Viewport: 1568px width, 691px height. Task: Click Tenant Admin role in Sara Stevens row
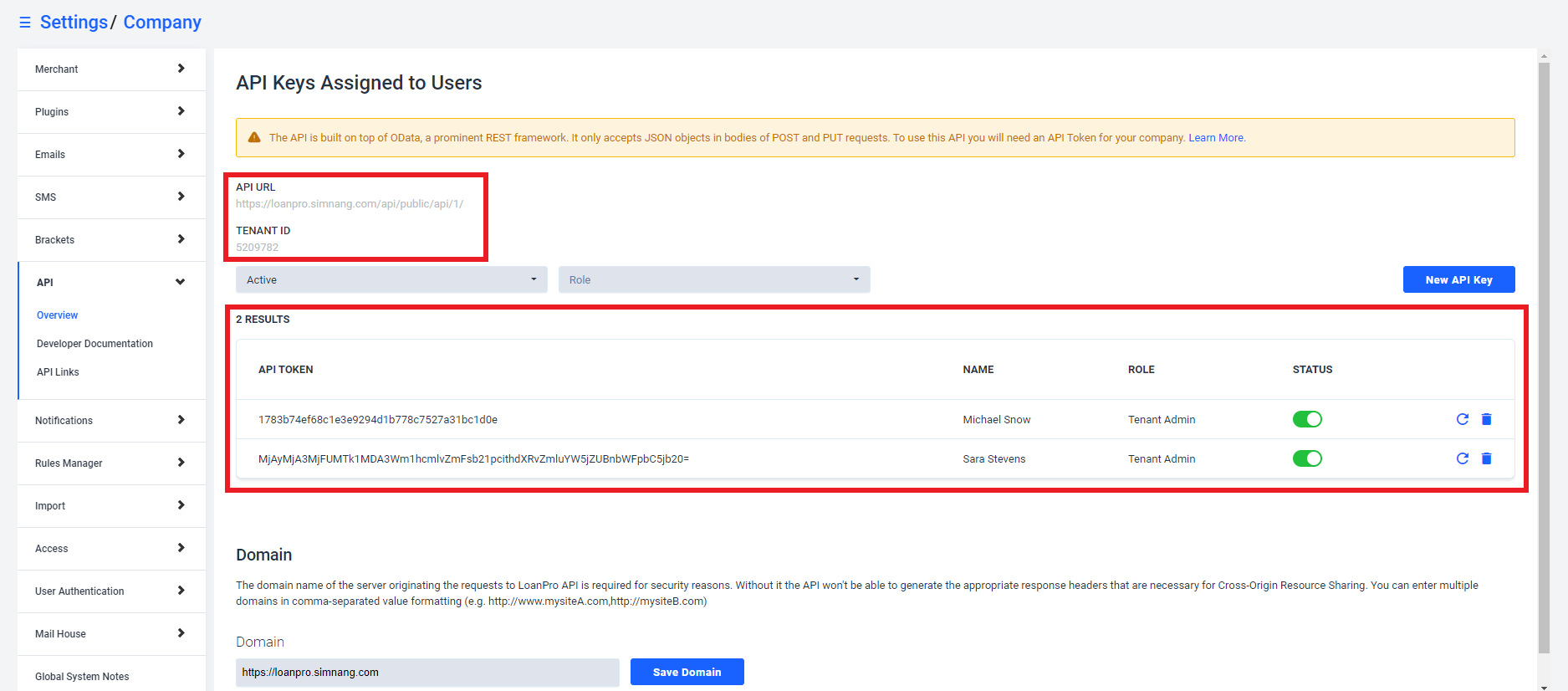tap(1162, 459)
